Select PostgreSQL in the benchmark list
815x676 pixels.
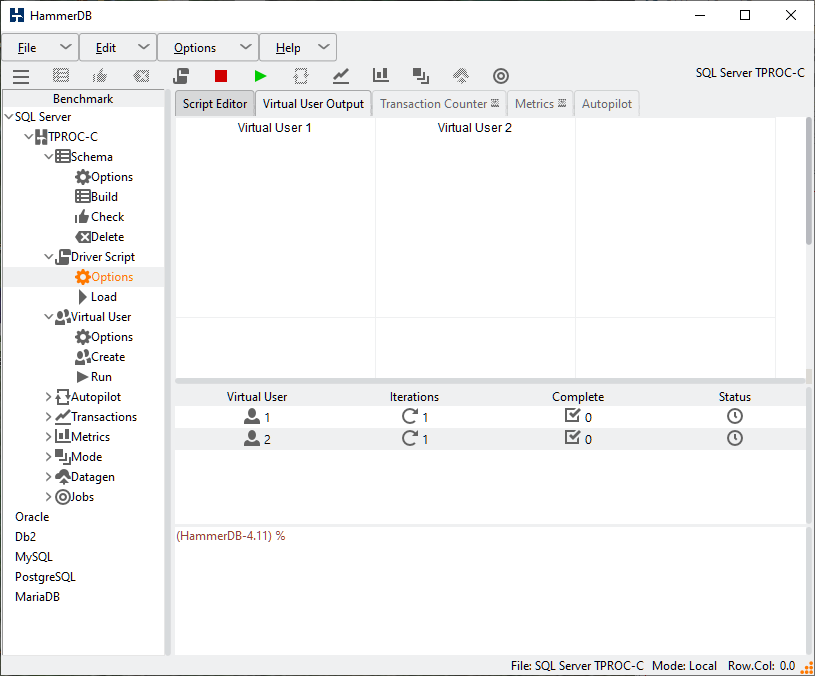(x=45, y=577)
